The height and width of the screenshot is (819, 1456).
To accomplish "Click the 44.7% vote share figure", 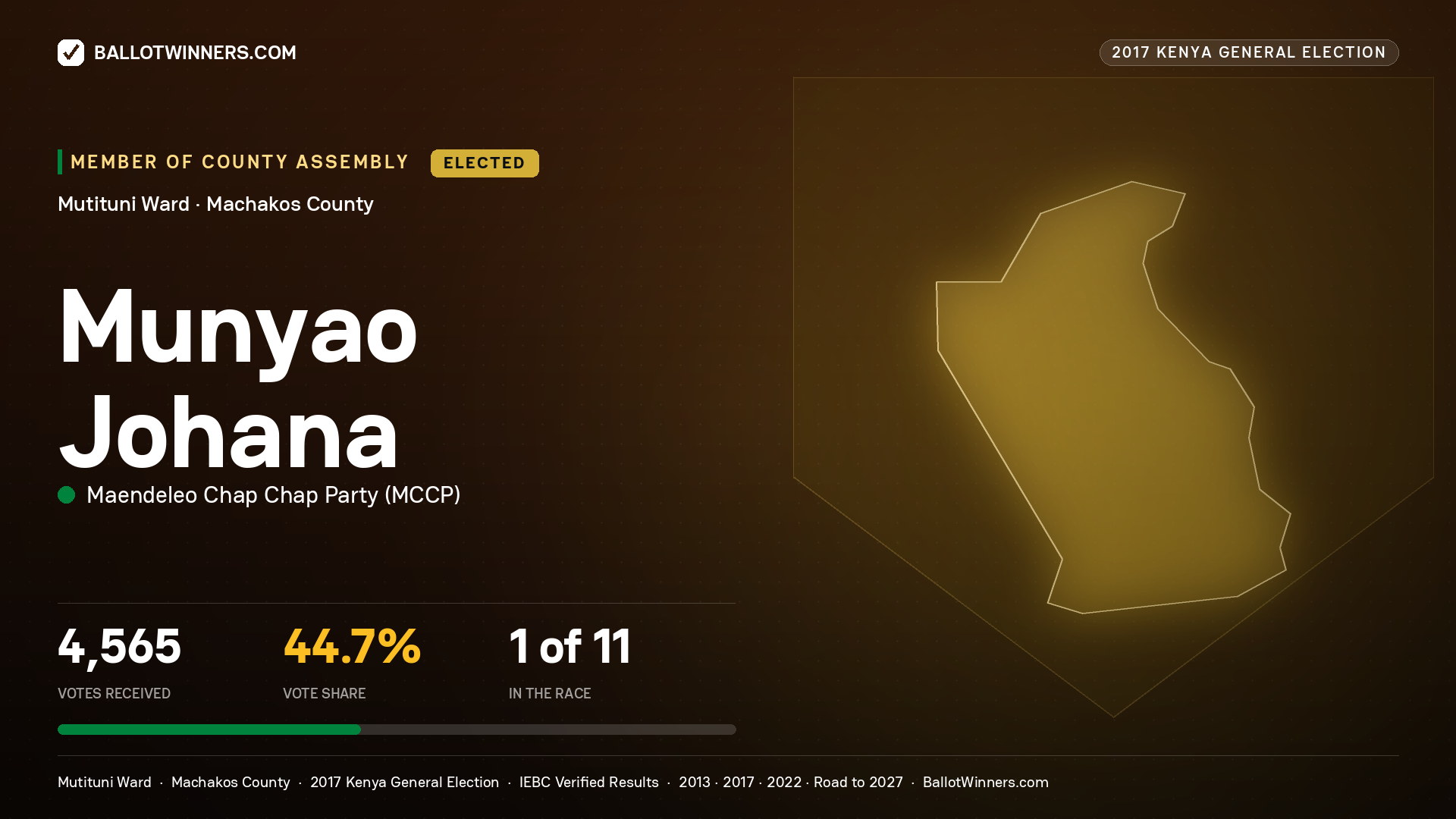I will (352, 647).
